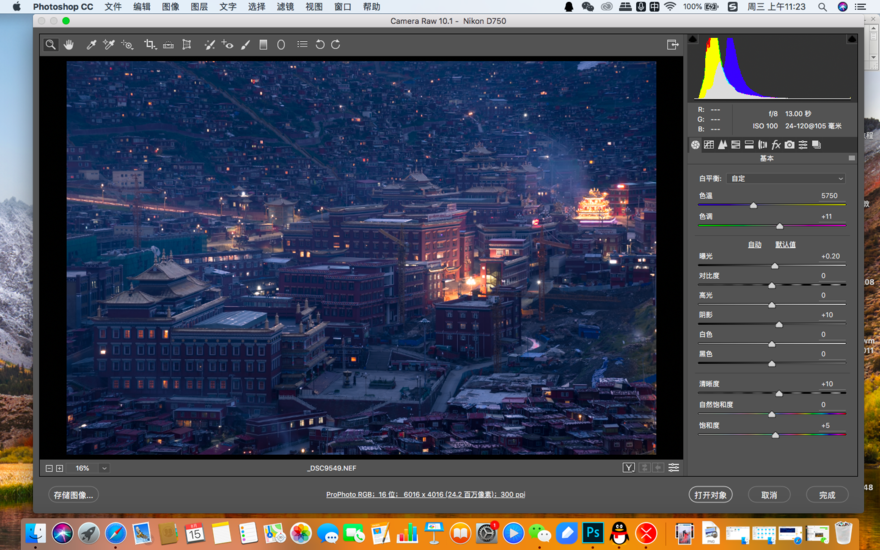
Task: Open the Tone Curve panel tab
Action: pyautogui.click(x=709, y=145)
